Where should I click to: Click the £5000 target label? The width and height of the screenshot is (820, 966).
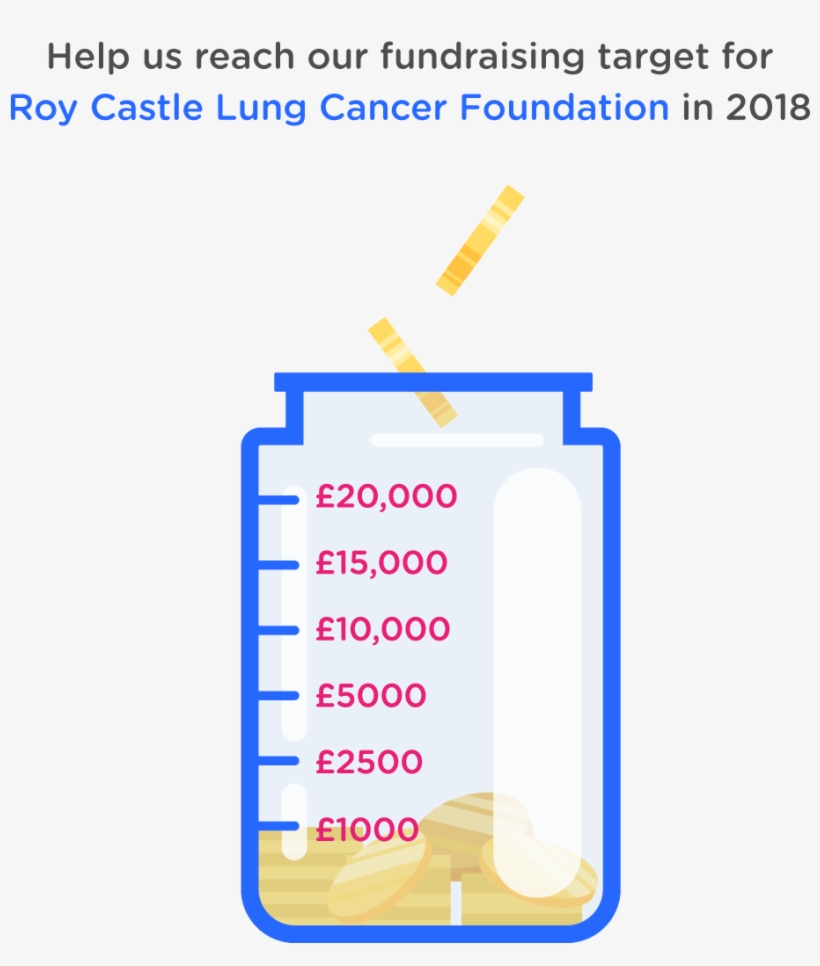[370, 695]
